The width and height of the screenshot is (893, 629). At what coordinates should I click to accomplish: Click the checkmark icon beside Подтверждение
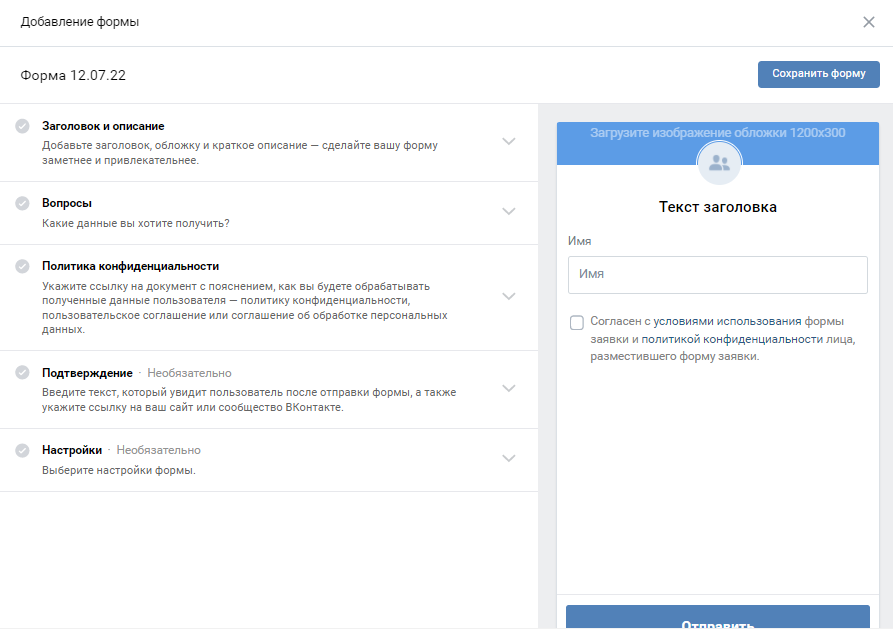coord(22,373)
